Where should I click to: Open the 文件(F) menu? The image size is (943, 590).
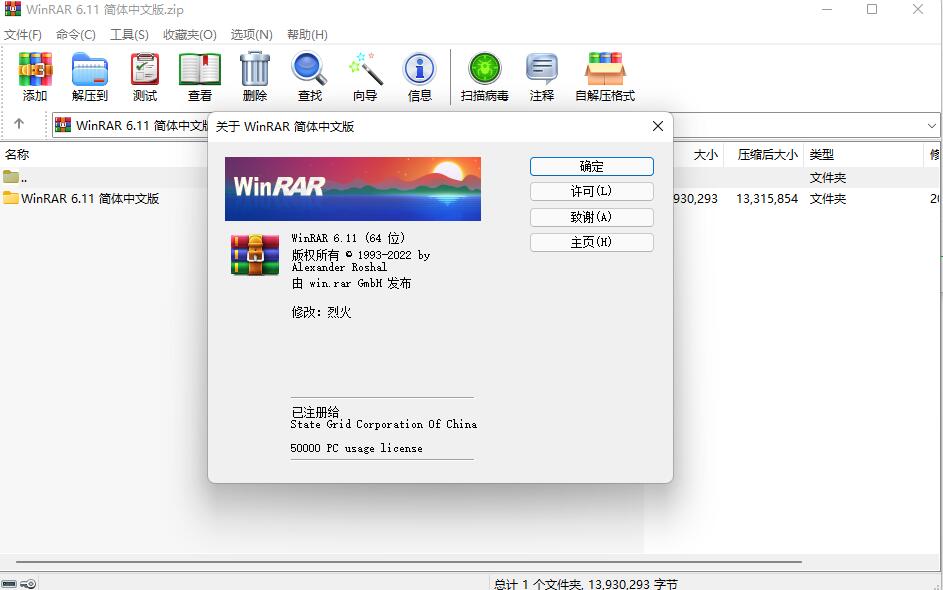coord(23,34)
